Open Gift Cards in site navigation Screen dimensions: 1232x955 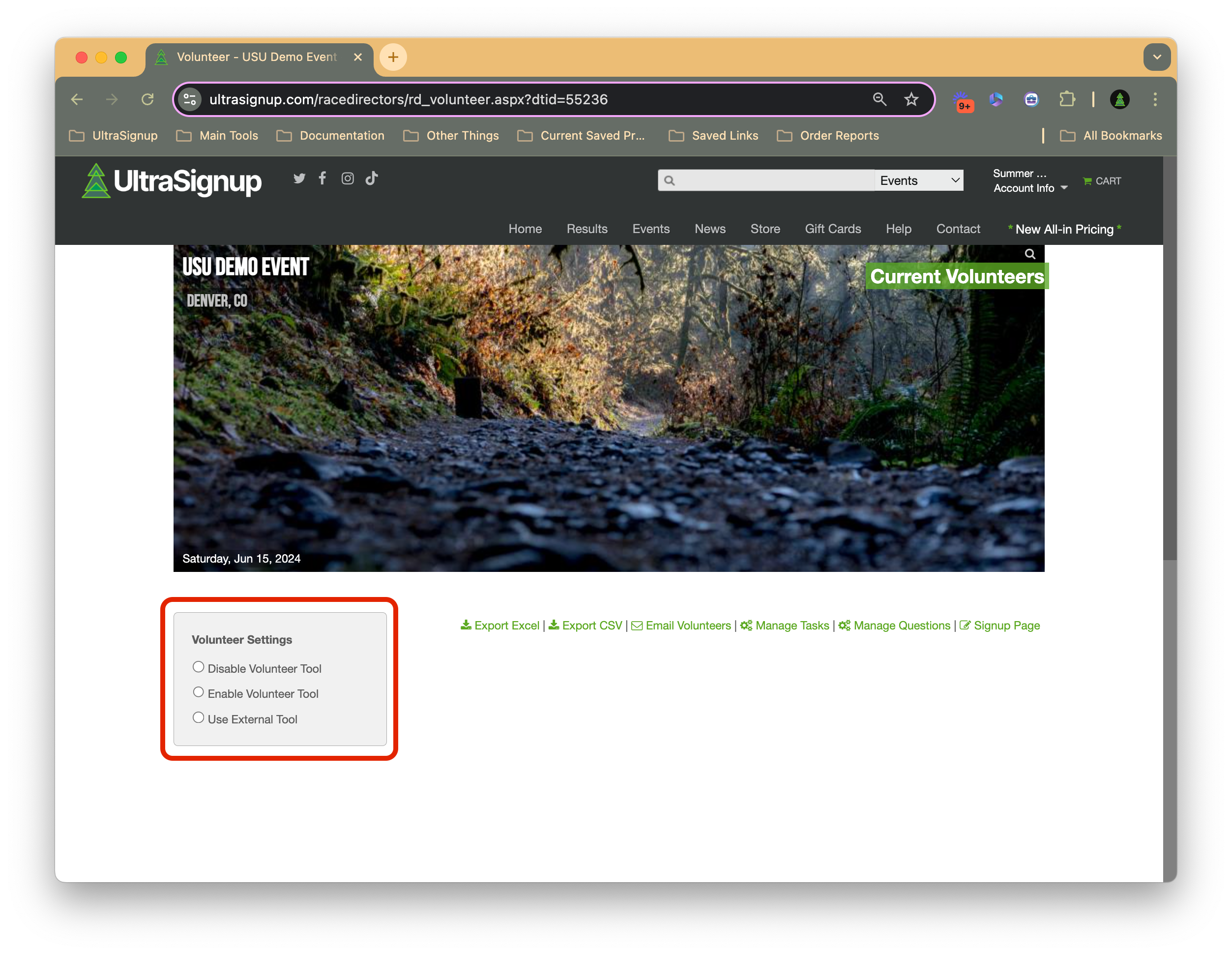click(x=833, y=229)
